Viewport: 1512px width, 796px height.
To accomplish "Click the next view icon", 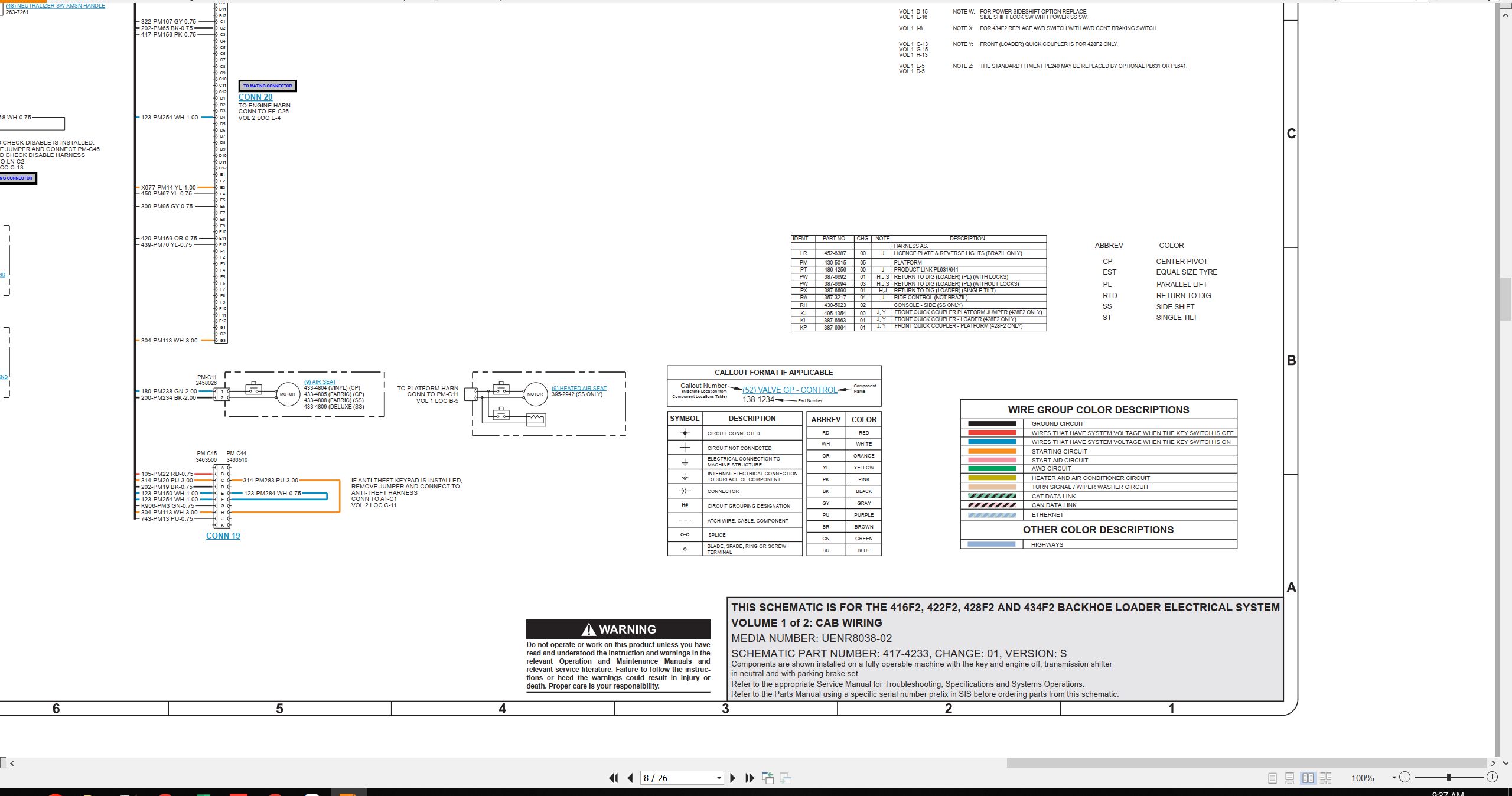I will (786, 778).
